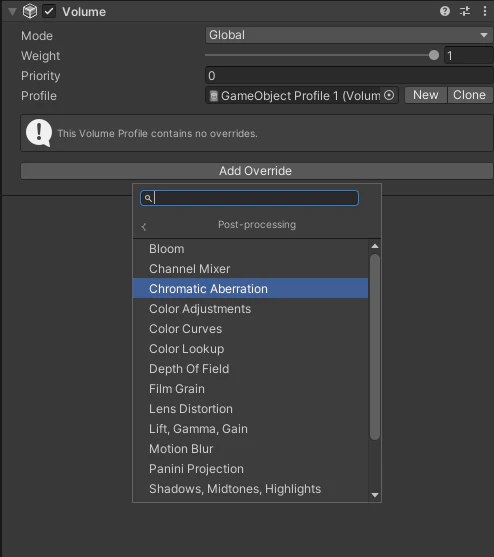Image resolution: width=494 pixels, height=557 pixels.
Task: Click the Post-processing header label
Action: click(x=257, y=225)
